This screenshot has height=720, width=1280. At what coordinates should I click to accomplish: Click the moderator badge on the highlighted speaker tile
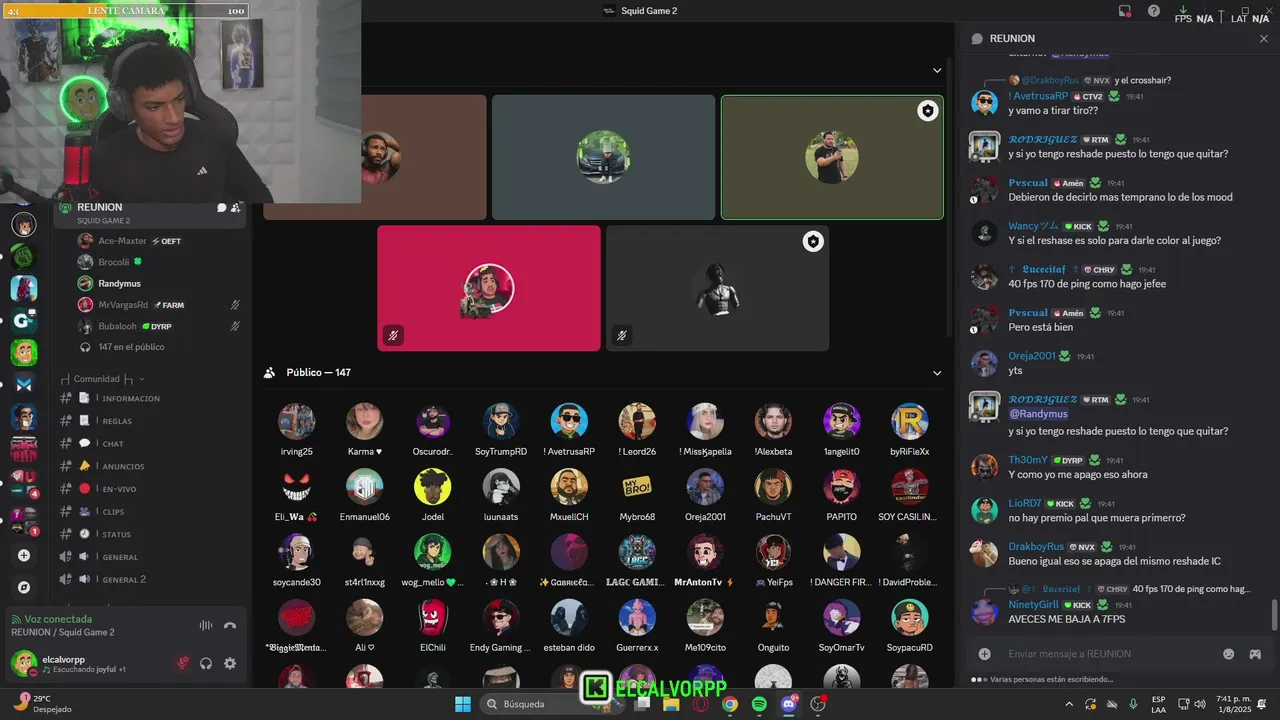tap(928, 111)
